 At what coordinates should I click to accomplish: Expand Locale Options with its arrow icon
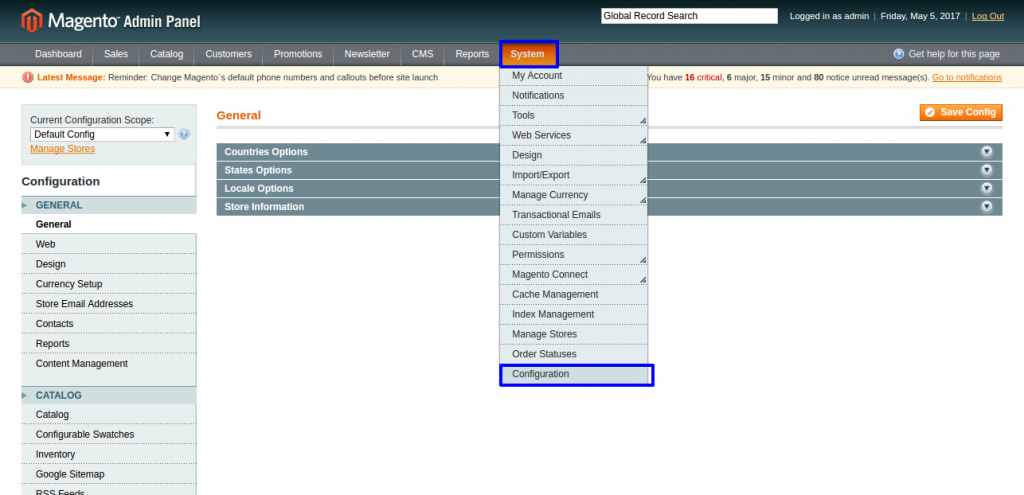click(x=987, y=188)
